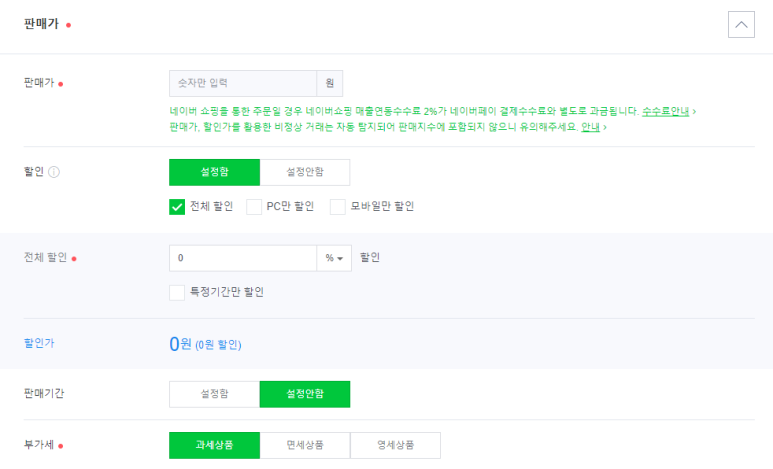
Task: Click the arrow after 수수료안내 link
Action: [694, 112]
